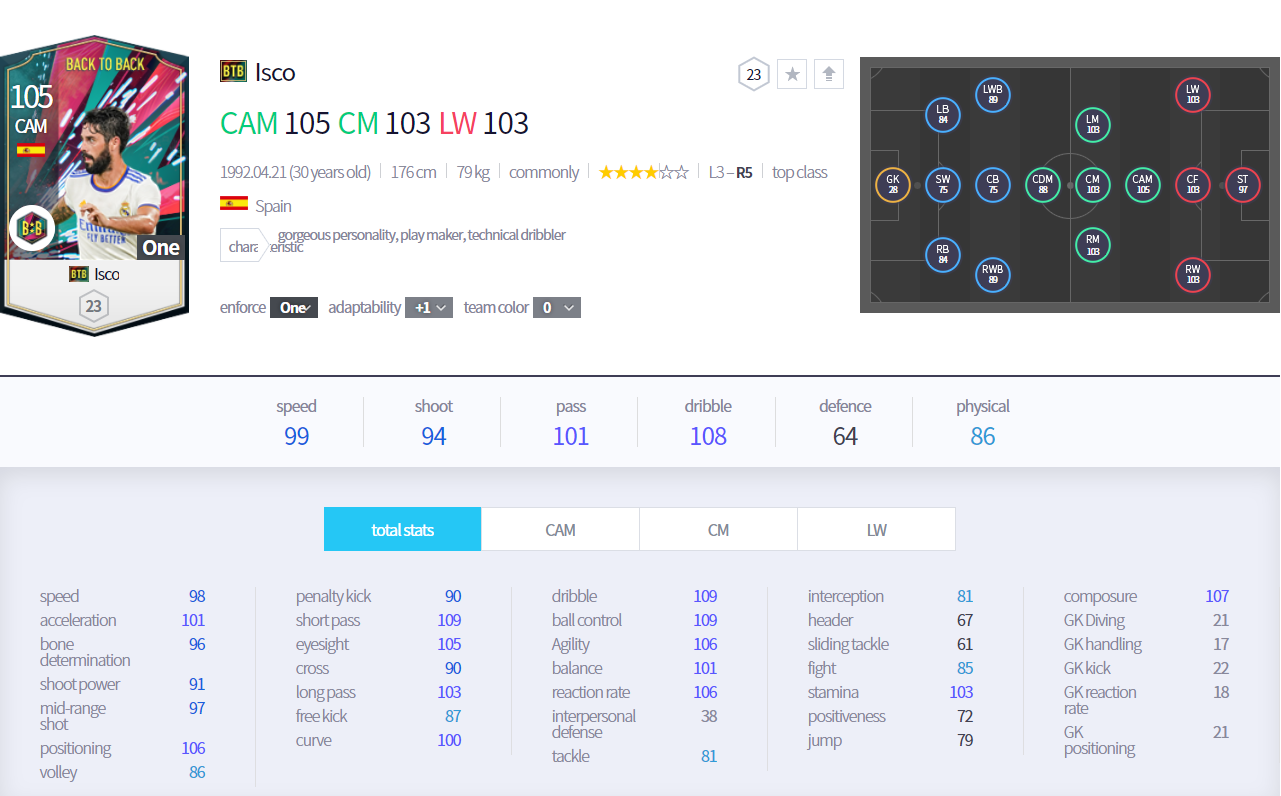Click the characteristic label tag
This screenshot has height=796, width=1281.
click(x=243, y=246)
